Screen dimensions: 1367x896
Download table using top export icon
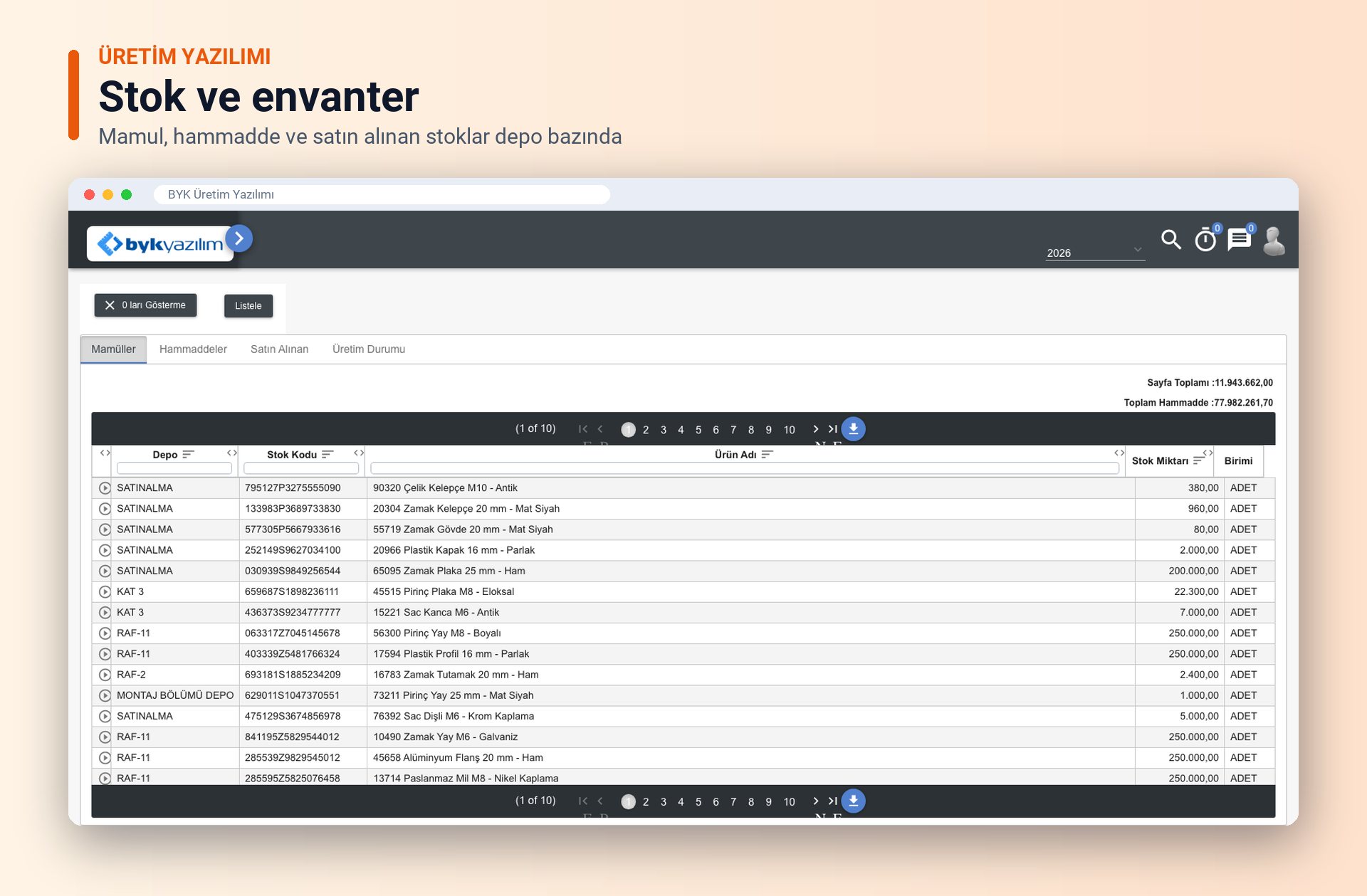pos(853,428)
